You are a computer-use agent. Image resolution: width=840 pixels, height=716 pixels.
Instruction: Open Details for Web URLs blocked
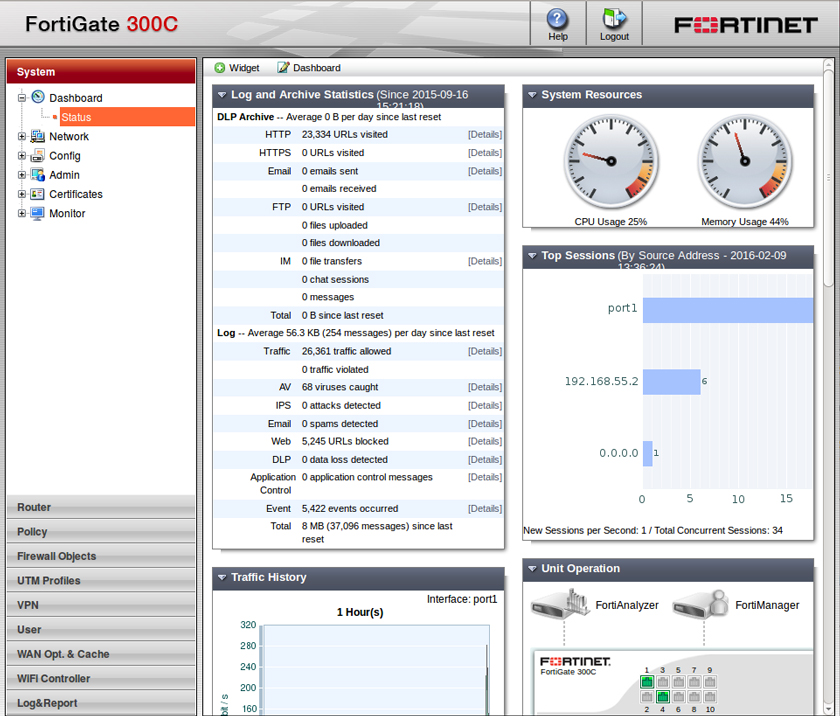pos(485,441)
